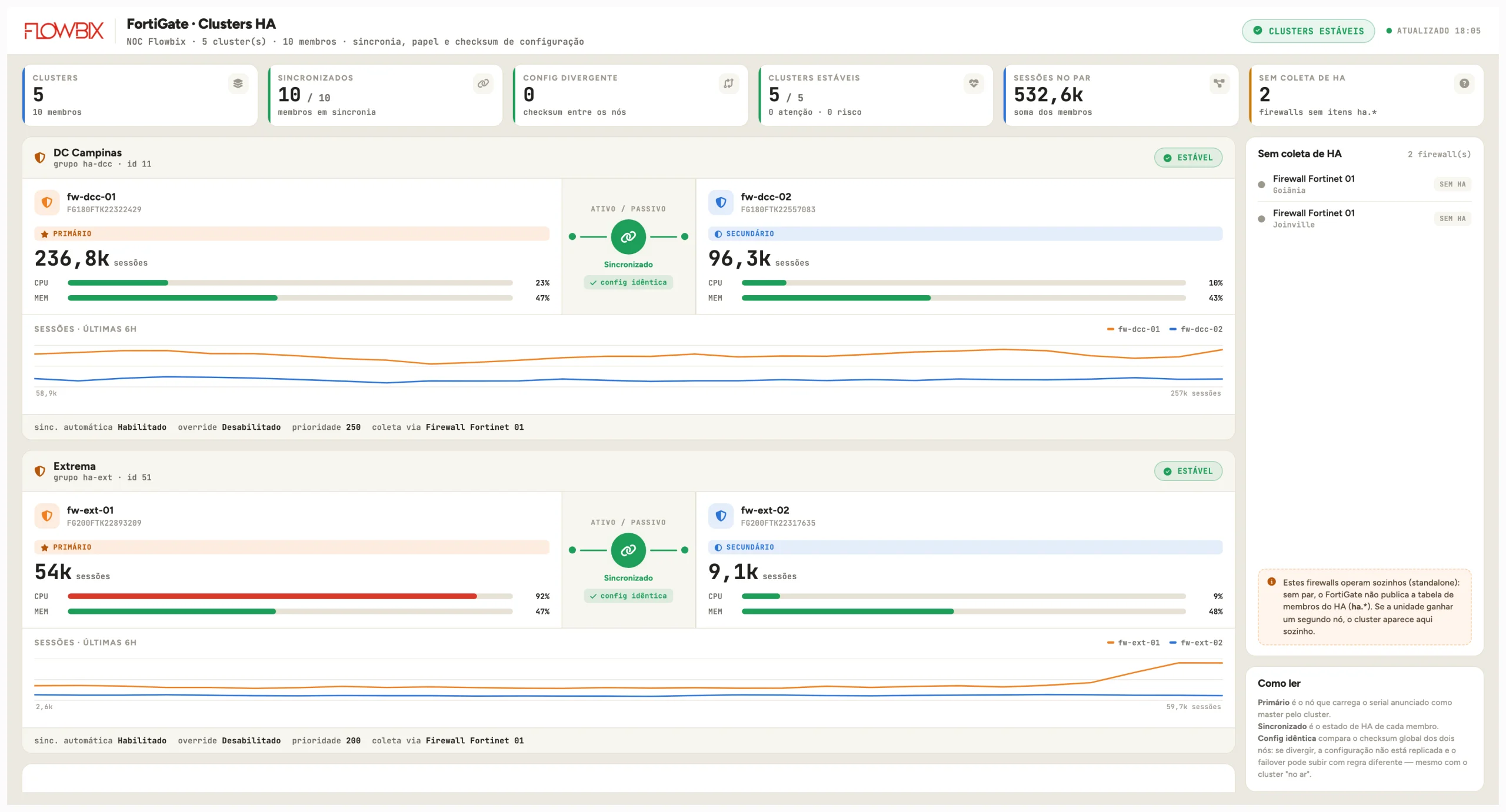Screen dimensions: 1506x812
Task: Click the heartbeat icon in Clusters Estáveis card
Action: [x=974, y=83]
